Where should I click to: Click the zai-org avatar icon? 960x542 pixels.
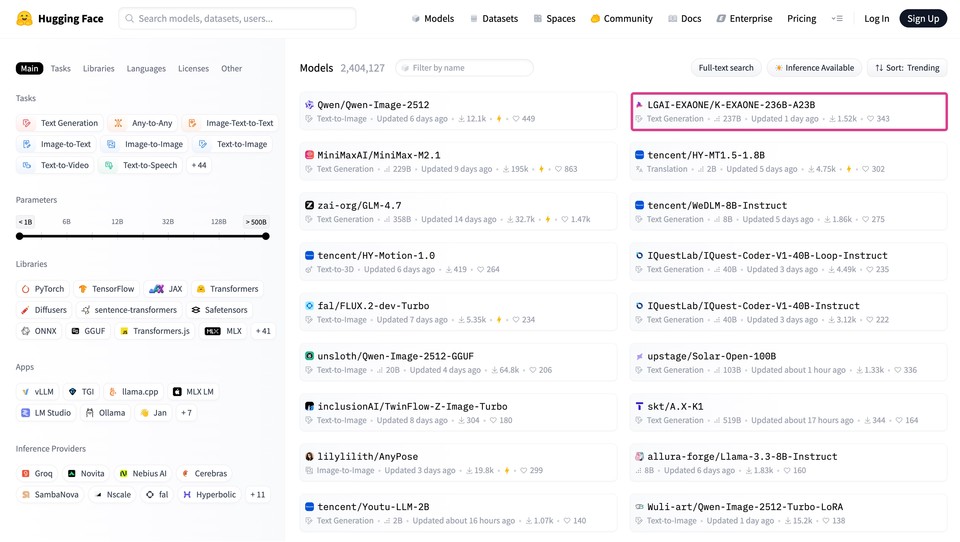[x=309, y=205]
